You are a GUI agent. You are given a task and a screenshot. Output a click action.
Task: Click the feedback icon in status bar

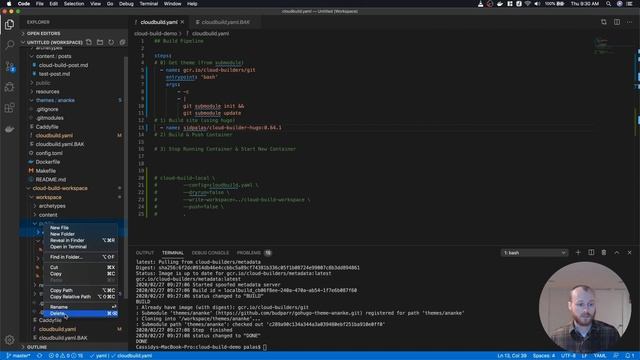coord(616,356)
